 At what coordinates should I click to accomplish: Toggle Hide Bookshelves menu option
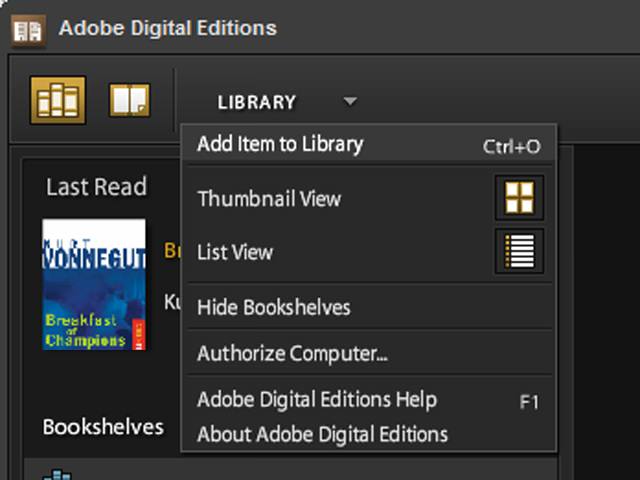coord(274,307)
